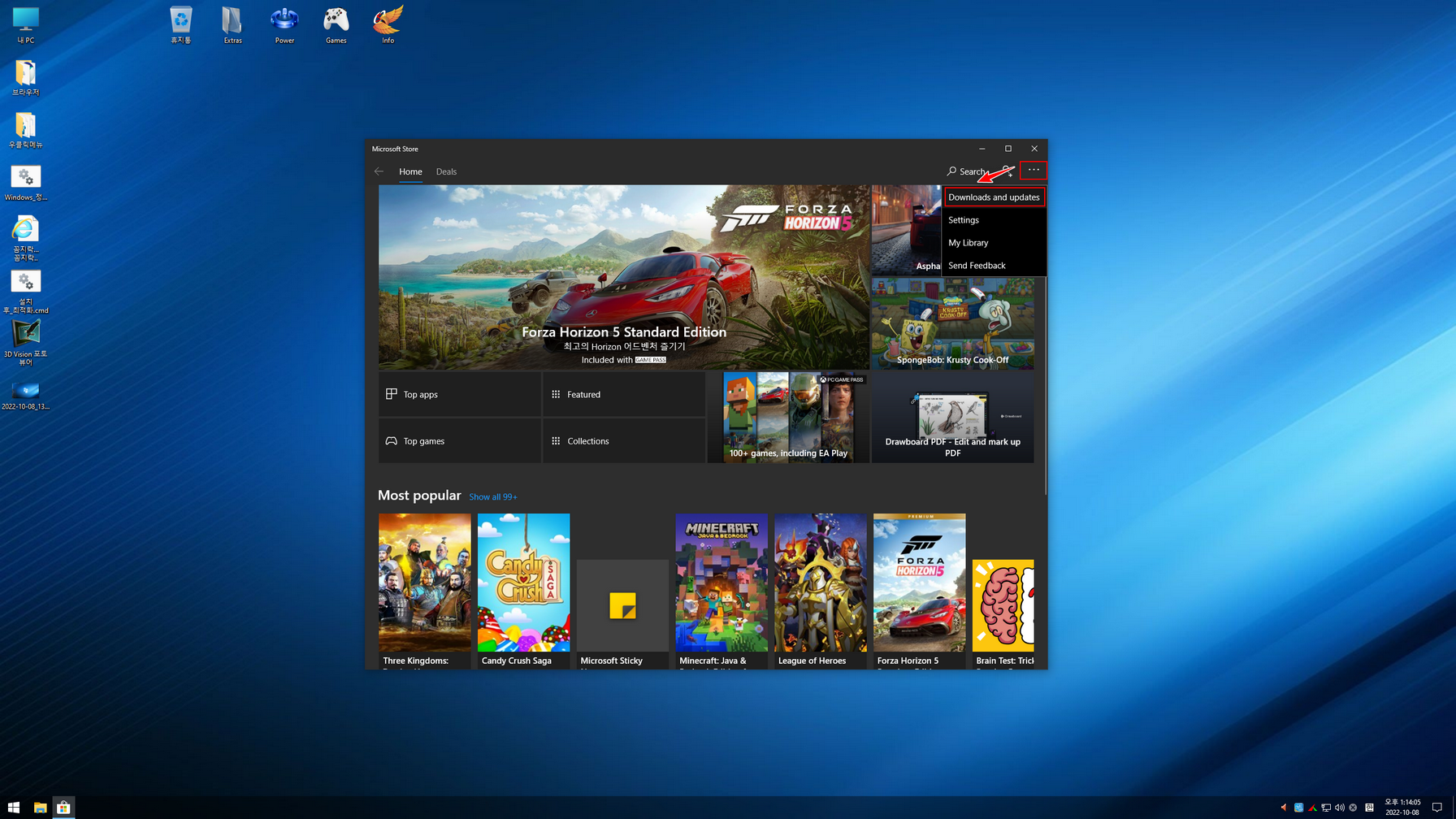Switch to the Deals tab
Screen dimensions: 1456x819
(446, 171)
